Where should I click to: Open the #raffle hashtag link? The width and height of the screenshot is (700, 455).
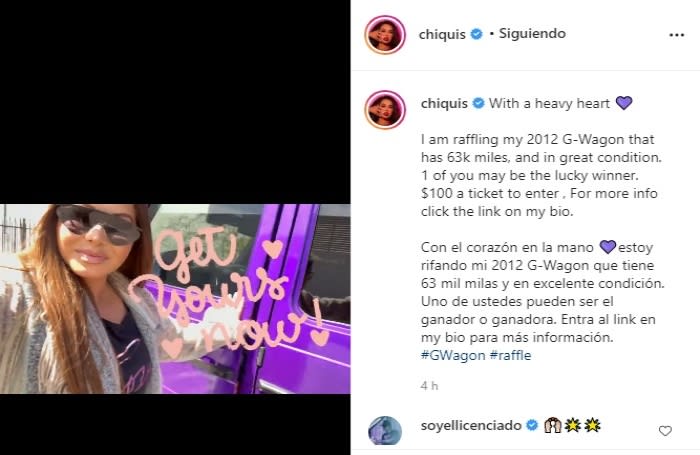[x=510, y=355]
